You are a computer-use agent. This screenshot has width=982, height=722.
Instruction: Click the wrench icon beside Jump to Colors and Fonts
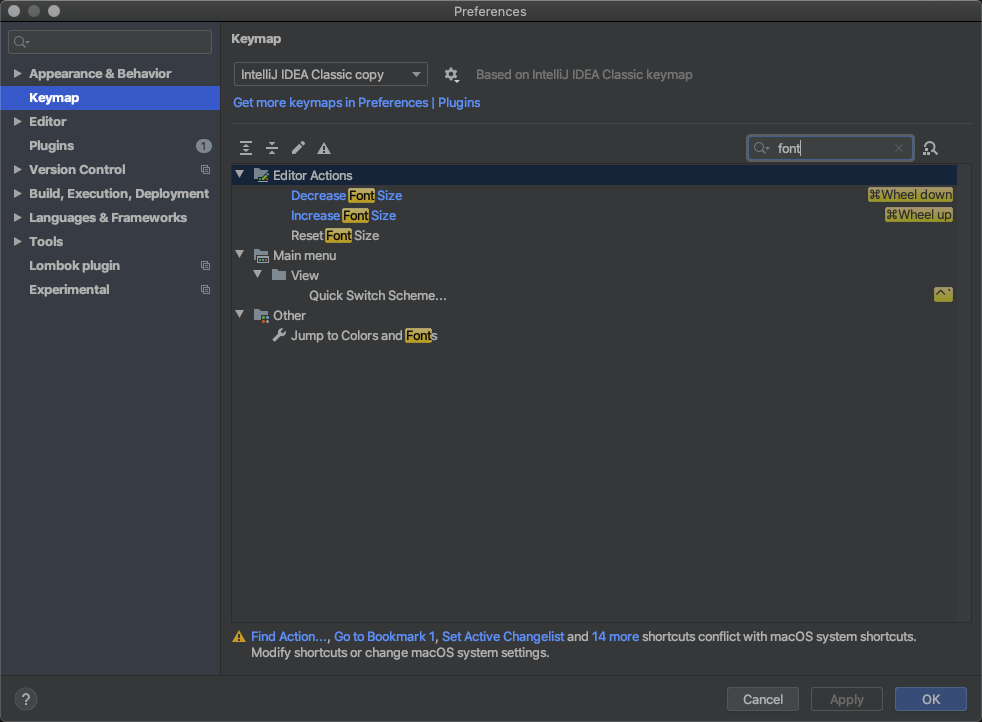click(x=279, y=335)
